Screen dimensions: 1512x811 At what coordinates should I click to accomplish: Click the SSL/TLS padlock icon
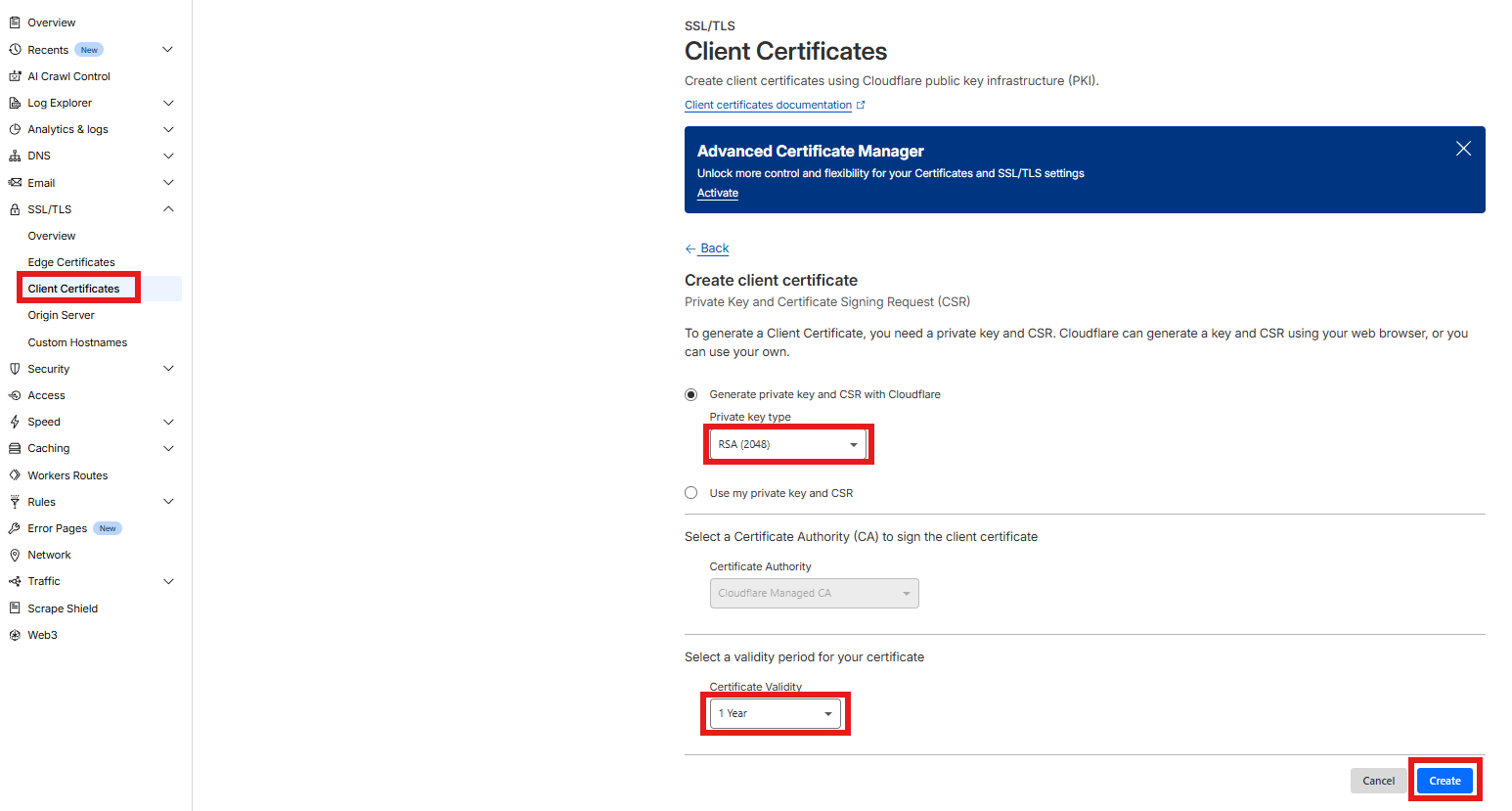tap(15, 208)
